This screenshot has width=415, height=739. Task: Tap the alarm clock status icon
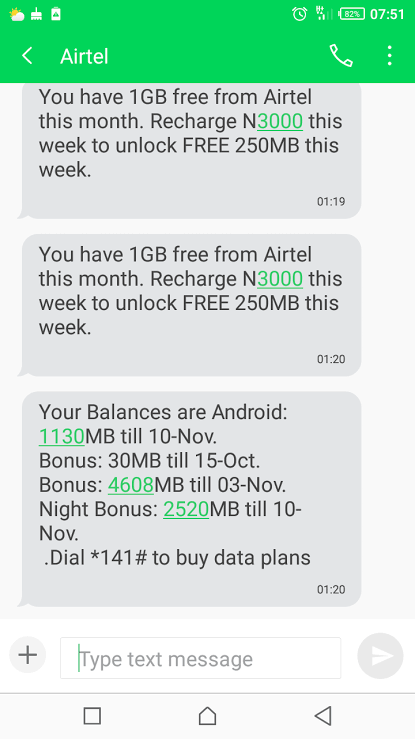pos(300,14)
